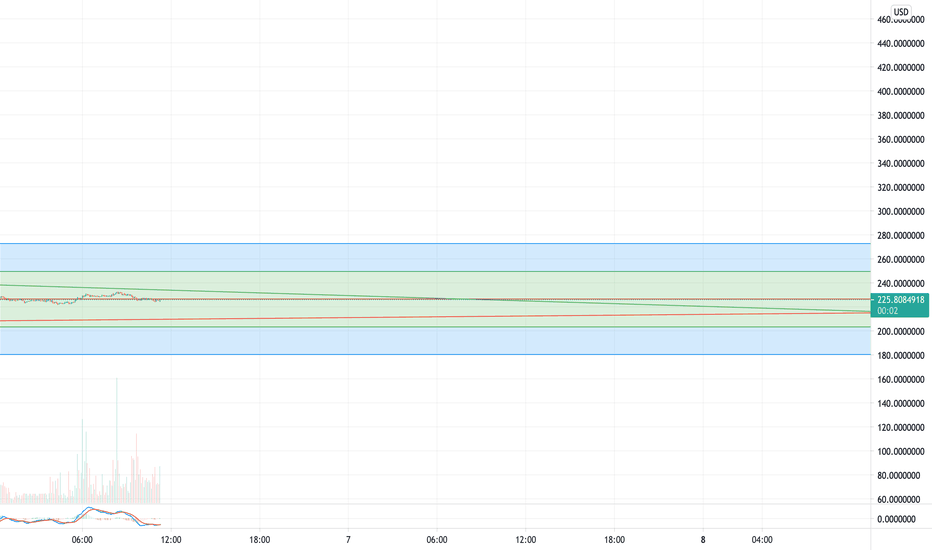The width and height of the screenshot is (932, 550).
Task: Click the day 8 date label on time axis
Action: [703, 540]
